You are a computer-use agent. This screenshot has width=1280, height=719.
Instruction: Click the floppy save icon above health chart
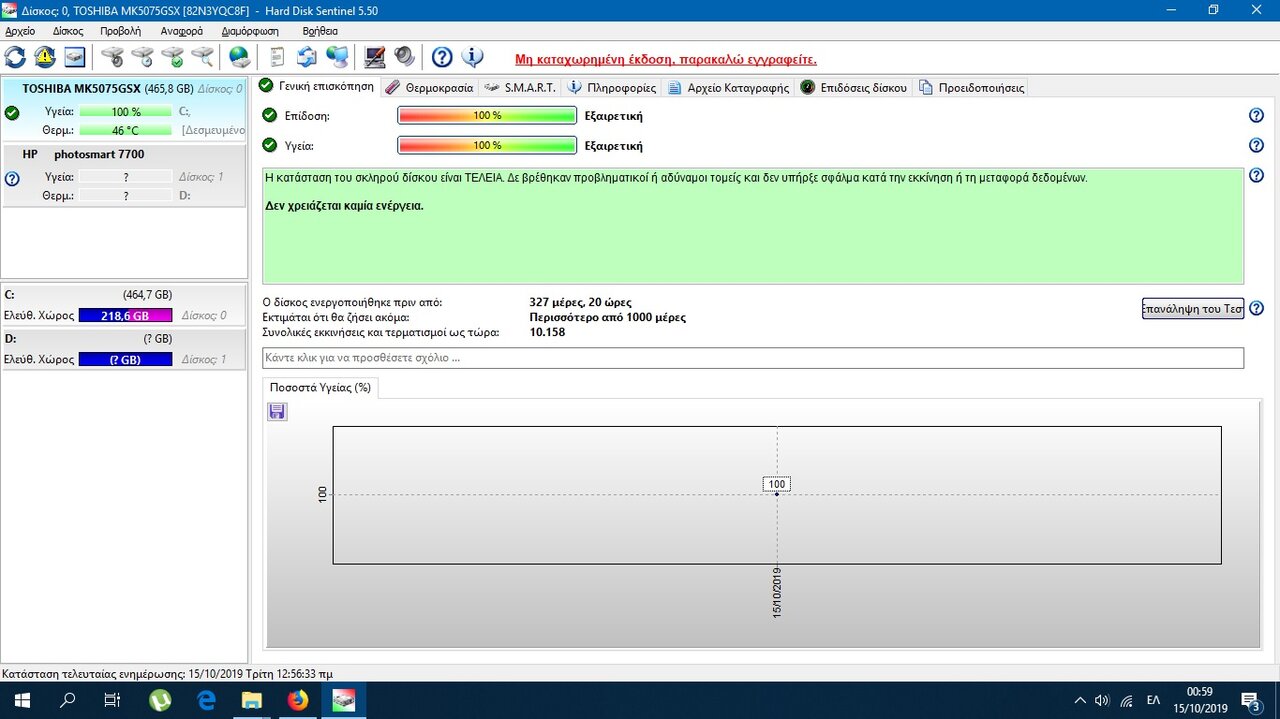click(x=277, y=411)
